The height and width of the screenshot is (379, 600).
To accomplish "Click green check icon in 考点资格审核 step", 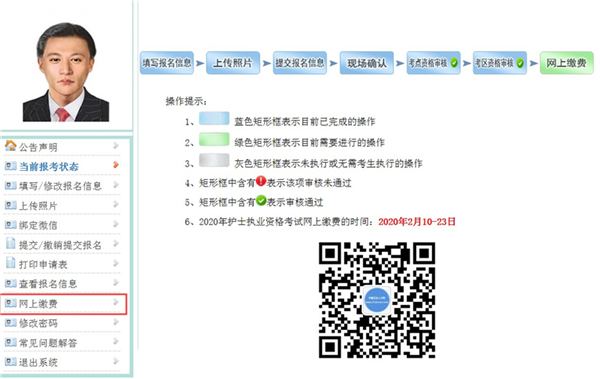I will (454, 63).
